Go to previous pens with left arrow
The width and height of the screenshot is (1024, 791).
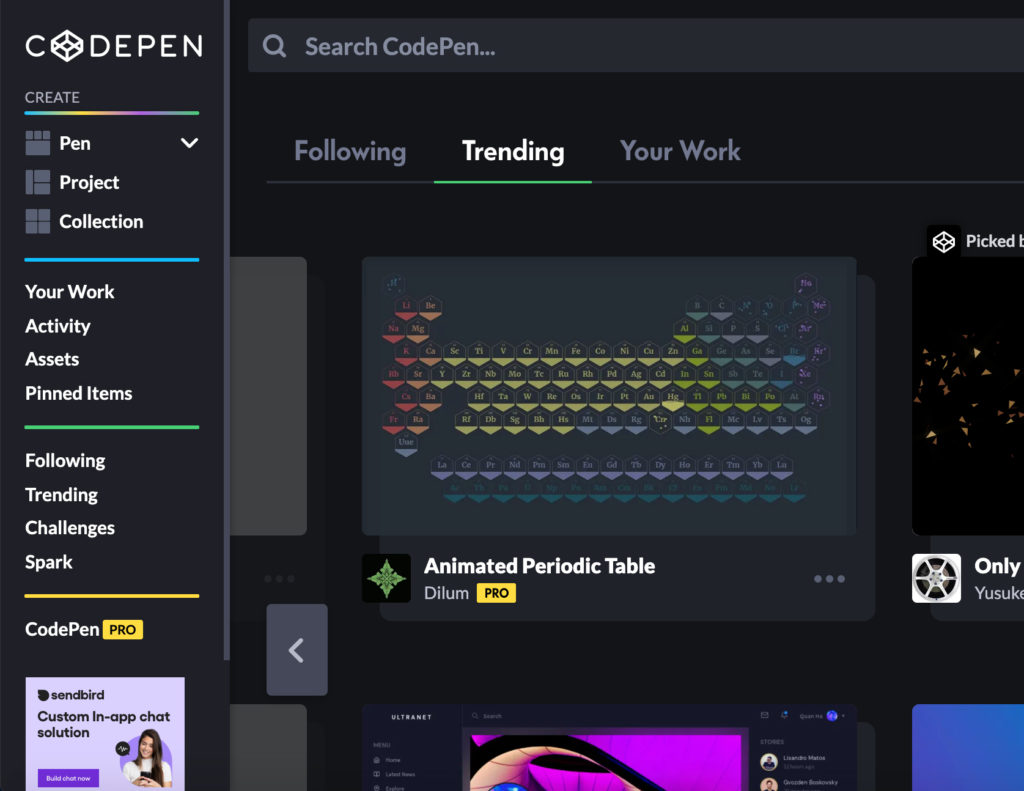coord(297,650)
